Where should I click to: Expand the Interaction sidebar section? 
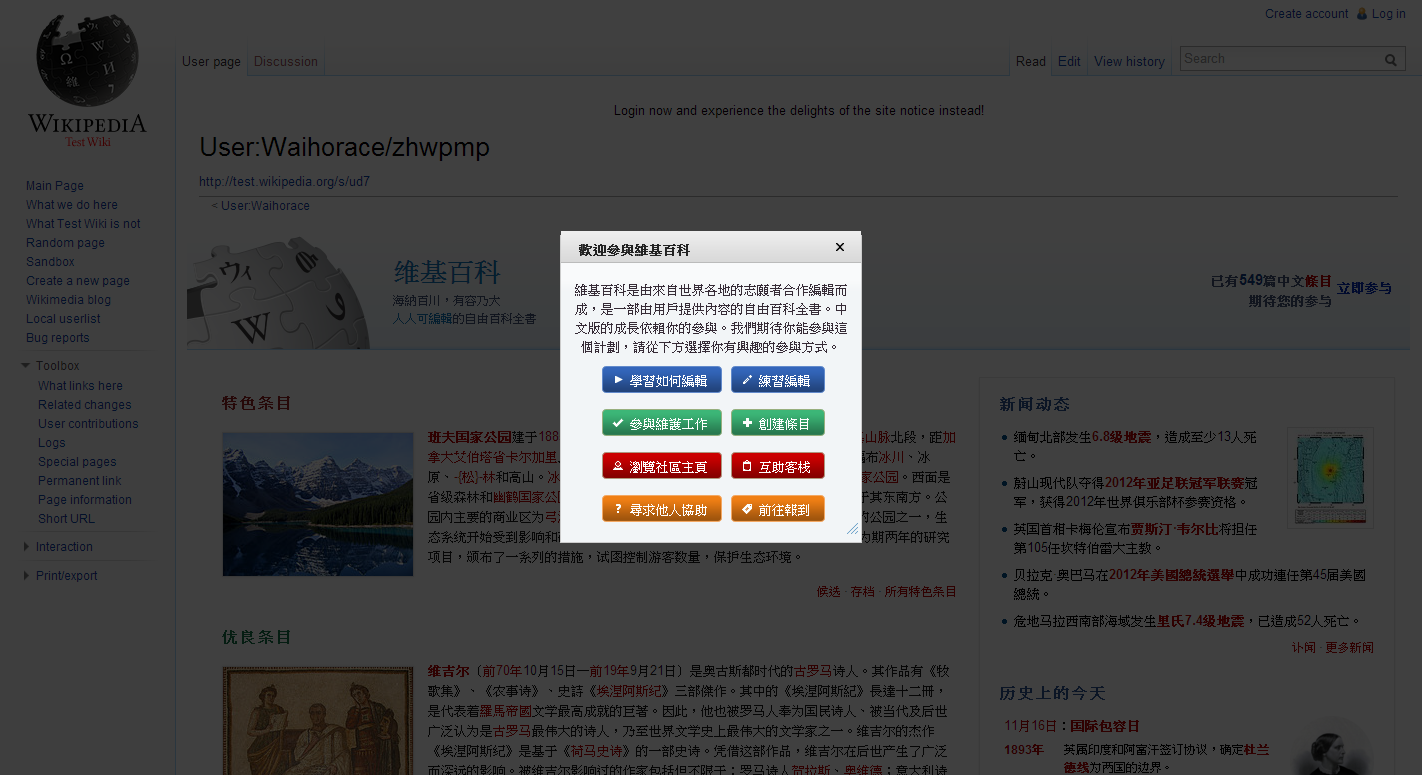(64, 547)
